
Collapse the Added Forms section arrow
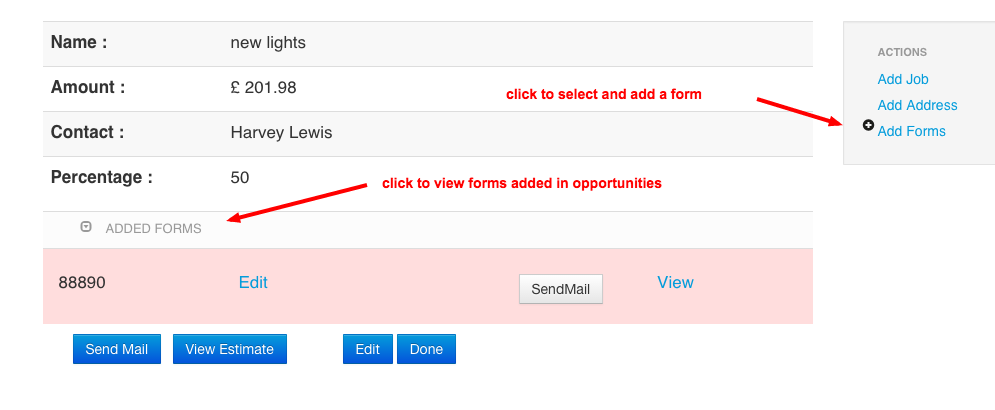point(86,227)
